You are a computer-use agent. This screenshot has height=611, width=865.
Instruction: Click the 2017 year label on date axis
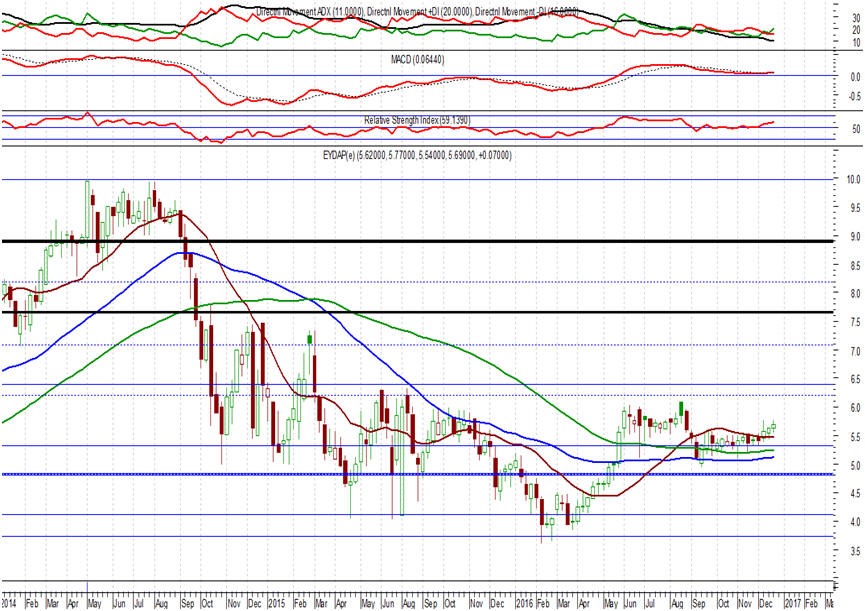(792, 603)
